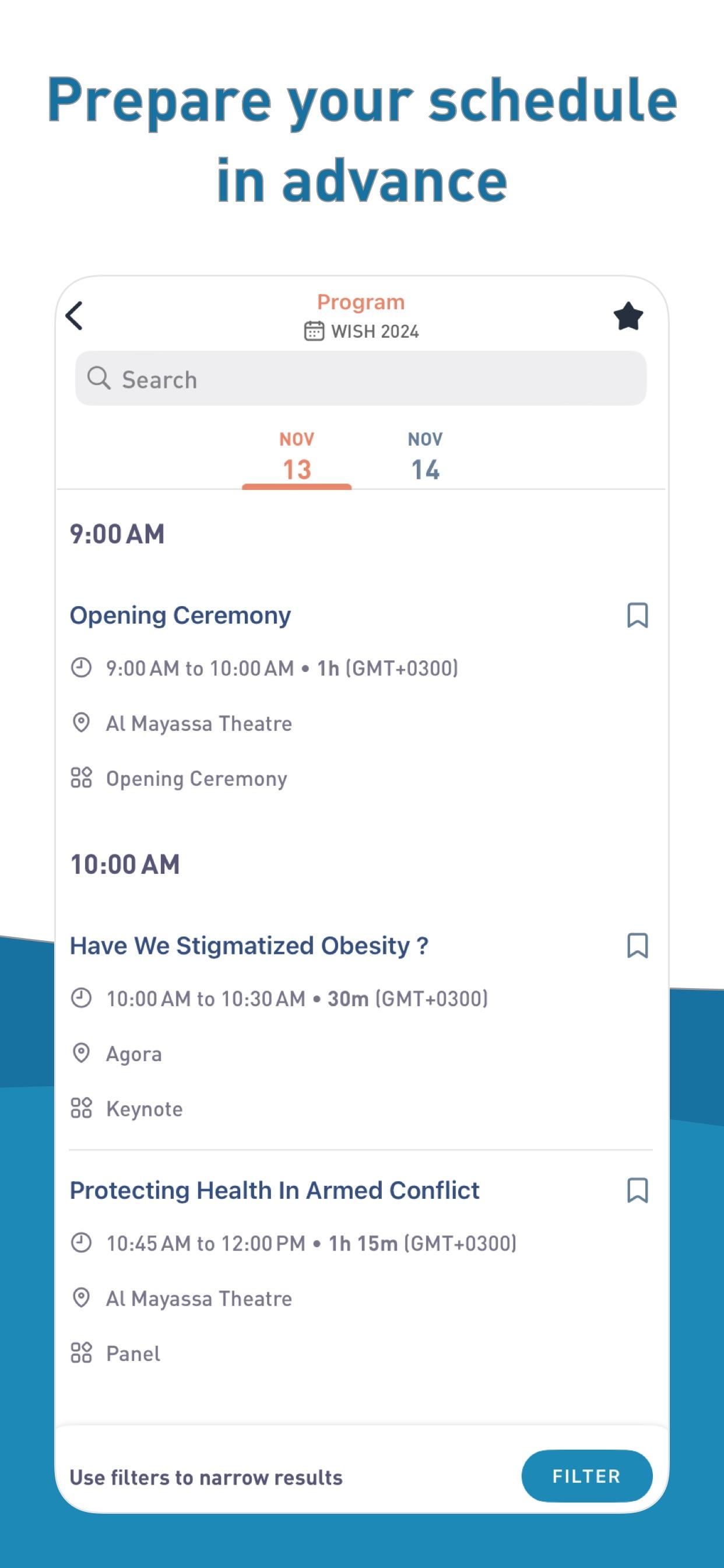Open Have We Stigmatized Obesity details
Screen dimensions: 724x1568
coord(249,946)
